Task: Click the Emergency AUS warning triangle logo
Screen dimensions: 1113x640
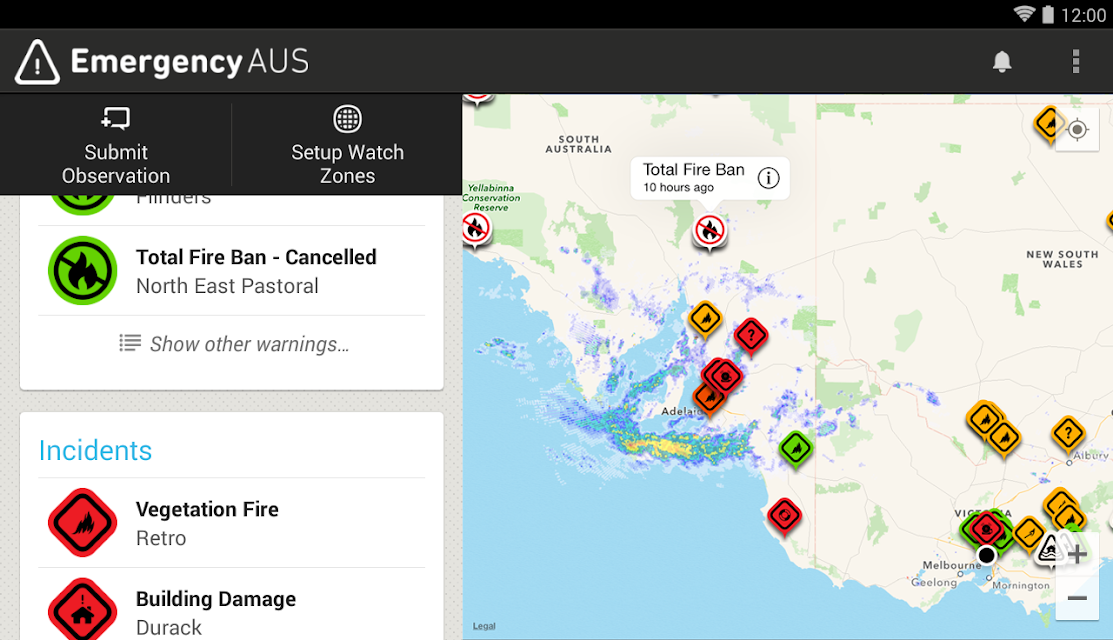Action: click(38, 62)
